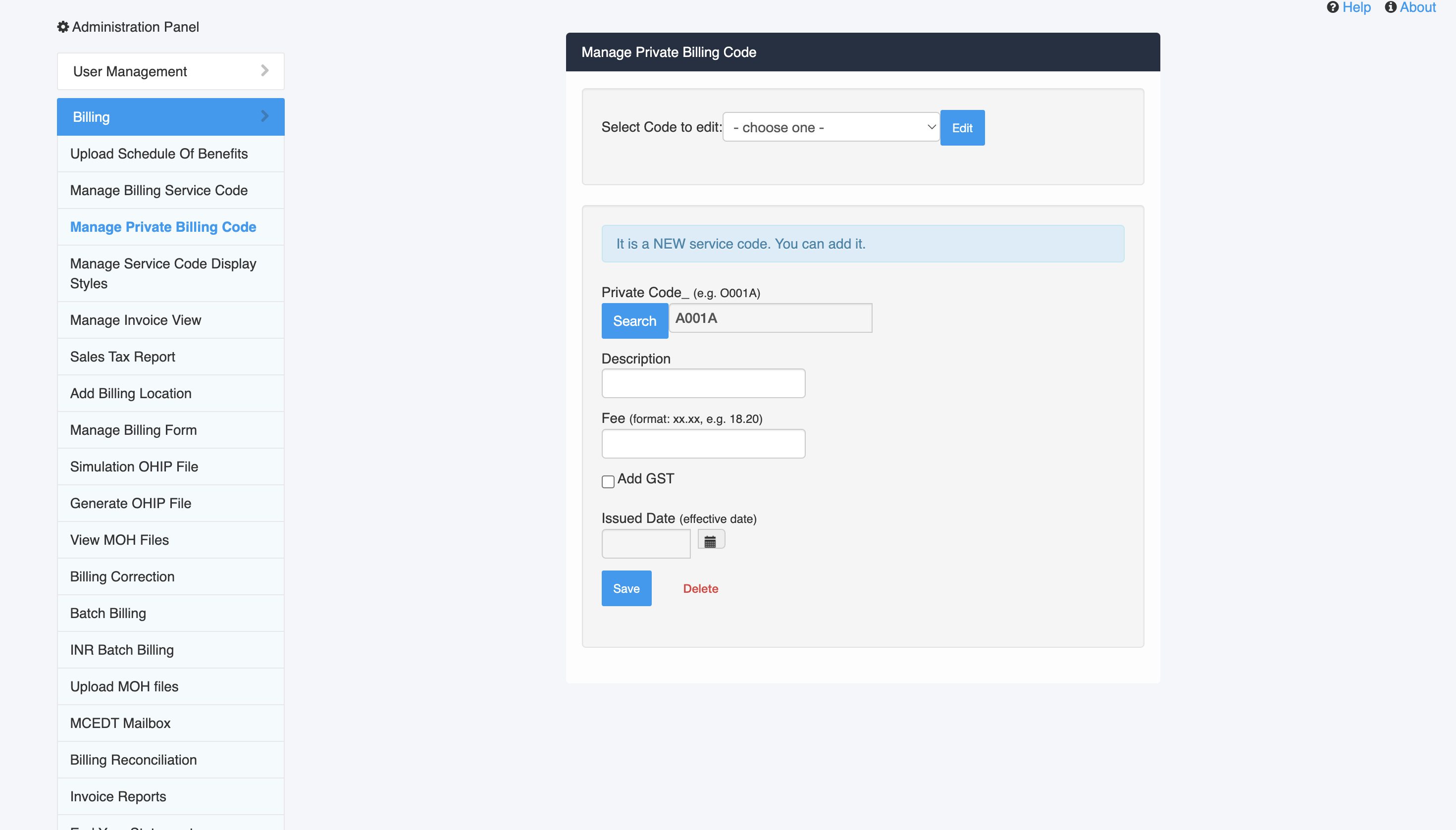Open Invoice Reports
The height and width of the screenshot is (830, 1456).
click(x=170, y=796)
